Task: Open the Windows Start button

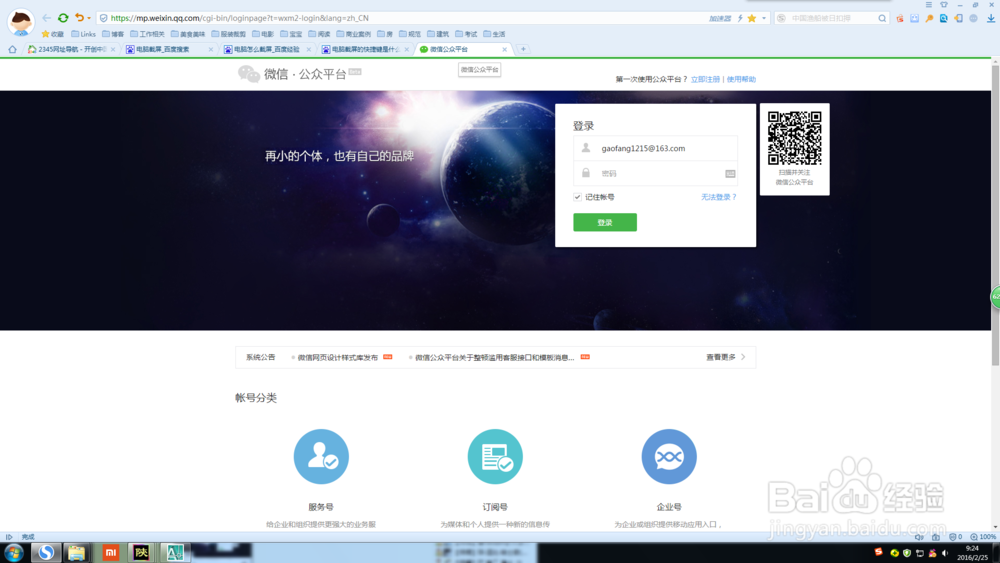Action: coord(14,553)
